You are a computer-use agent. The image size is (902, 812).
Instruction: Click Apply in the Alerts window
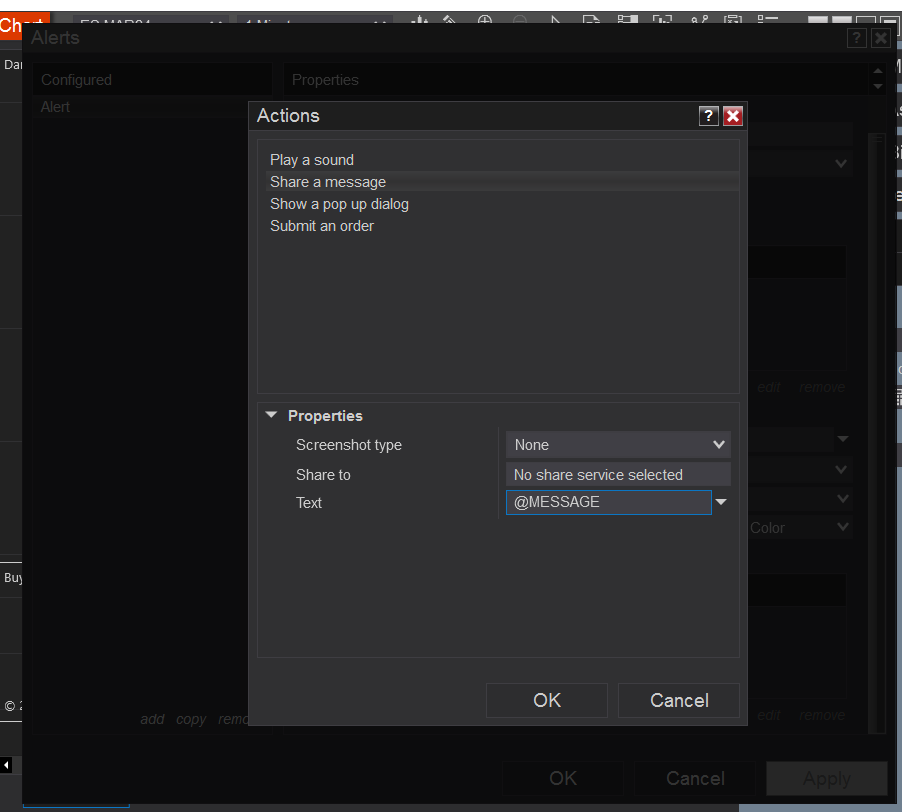click(x=827, y=779)
